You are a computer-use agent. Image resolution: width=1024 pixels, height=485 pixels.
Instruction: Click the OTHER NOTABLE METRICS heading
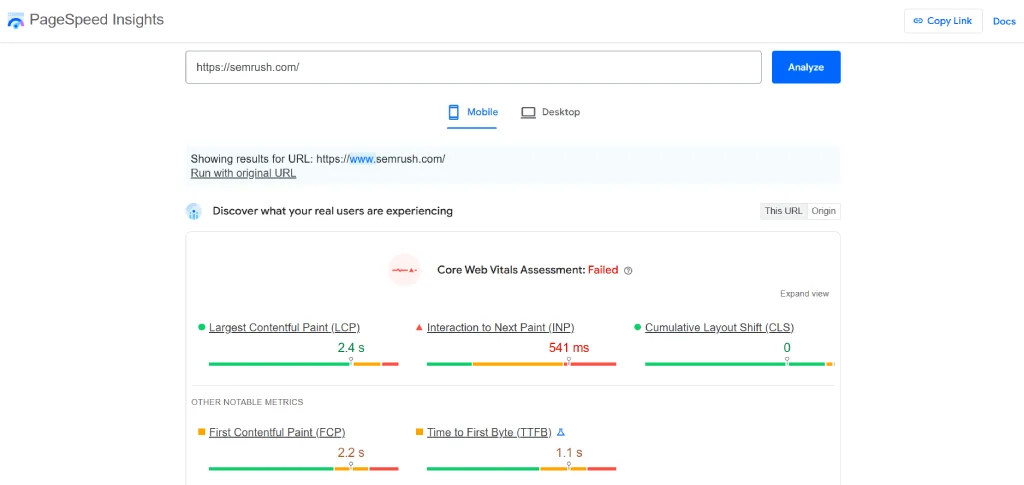pyautogui.click(x=247, y=402)
